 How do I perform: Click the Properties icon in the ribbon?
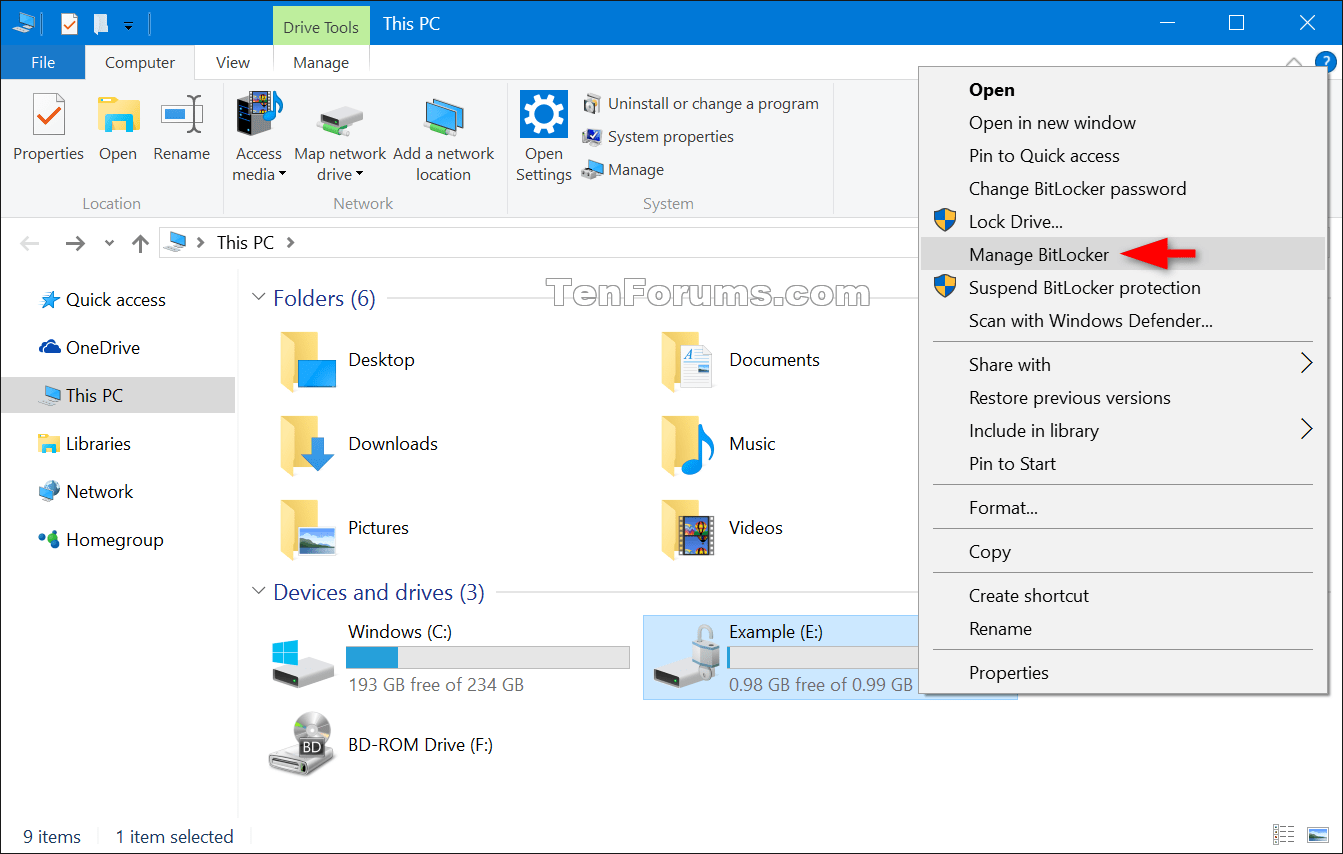click(x=47, y=115)
